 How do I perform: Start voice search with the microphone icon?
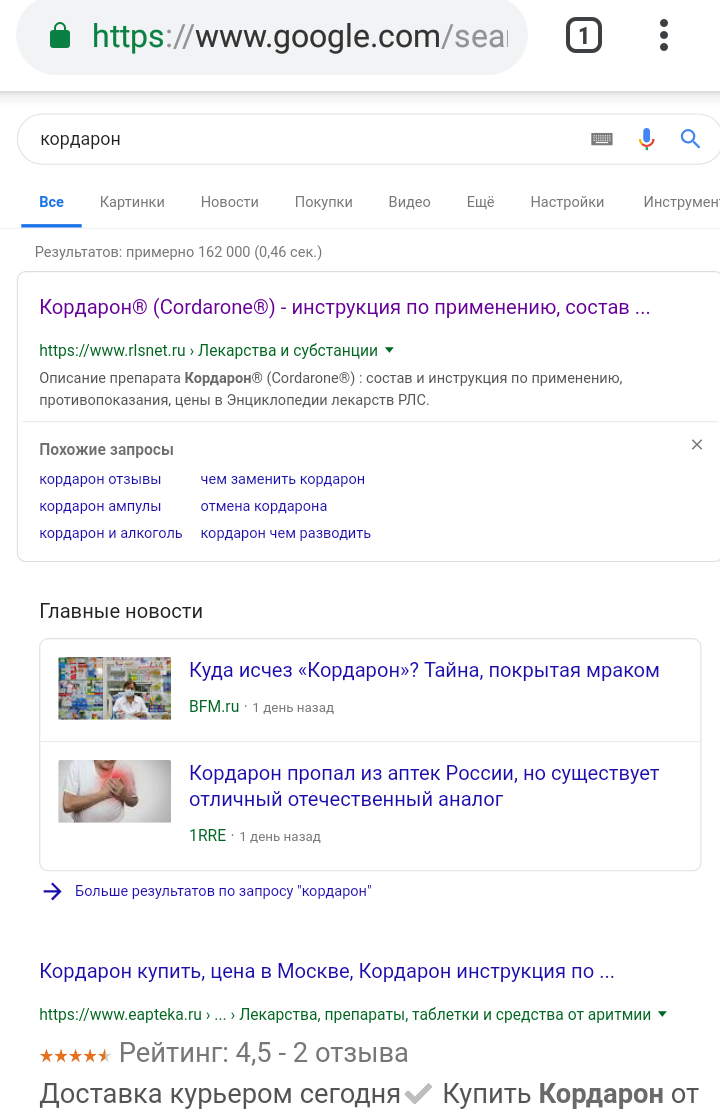[646, 139]
